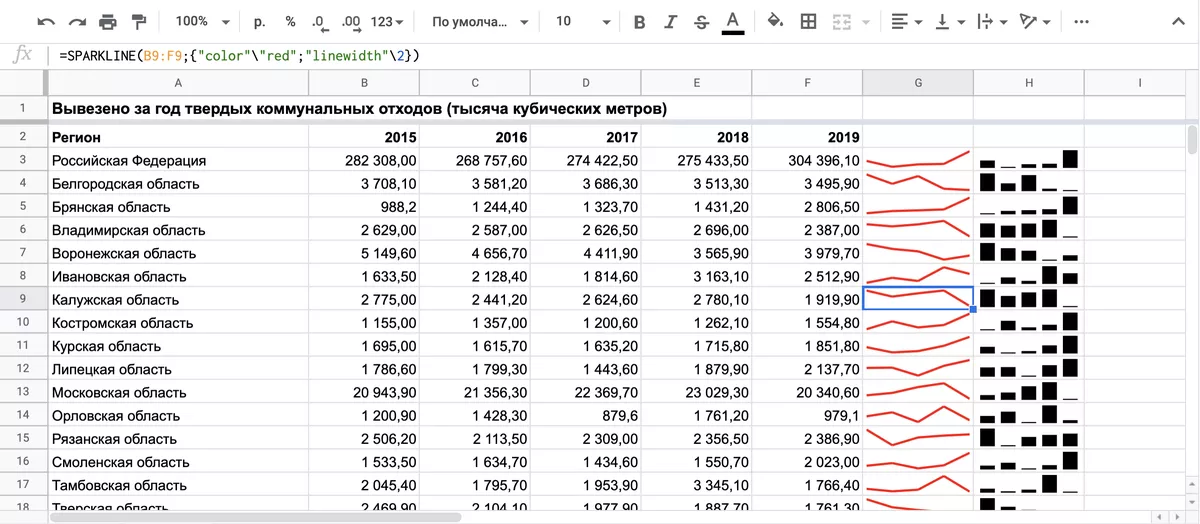Toggle bold formatting
1200x524 pixels.
[640, 21]
